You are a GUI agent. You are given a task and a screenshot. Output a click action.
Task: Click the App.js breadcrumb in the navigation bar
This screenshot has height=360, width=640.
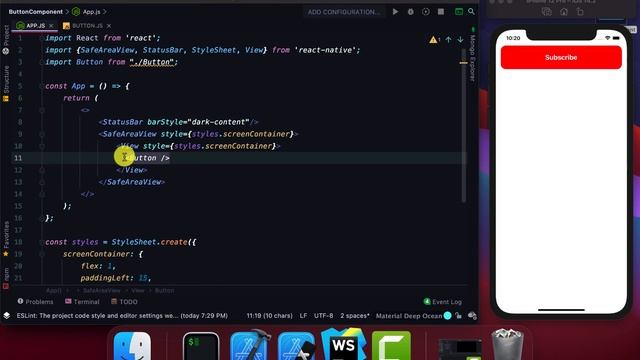(87, 12)
